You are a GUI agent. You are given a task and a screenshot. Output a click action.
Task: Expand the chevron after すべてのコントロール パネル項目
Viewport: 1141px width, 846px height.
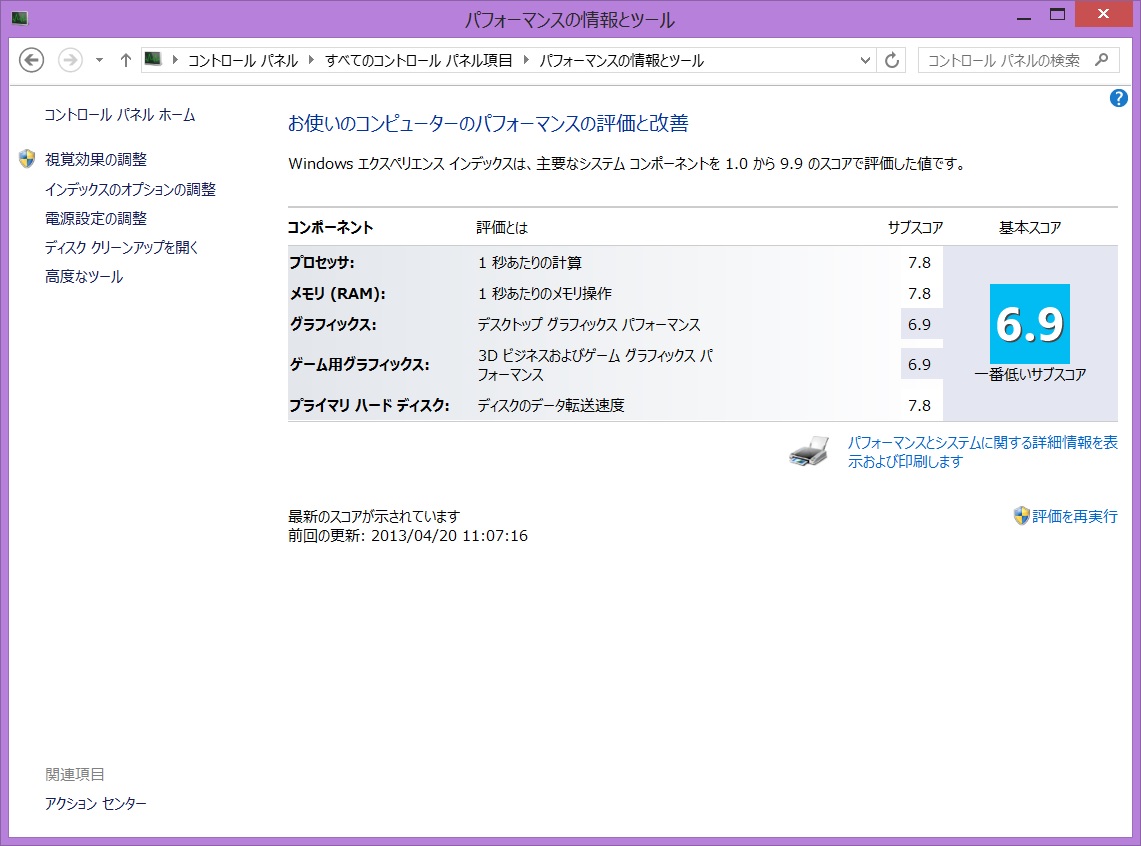[525, 60]
